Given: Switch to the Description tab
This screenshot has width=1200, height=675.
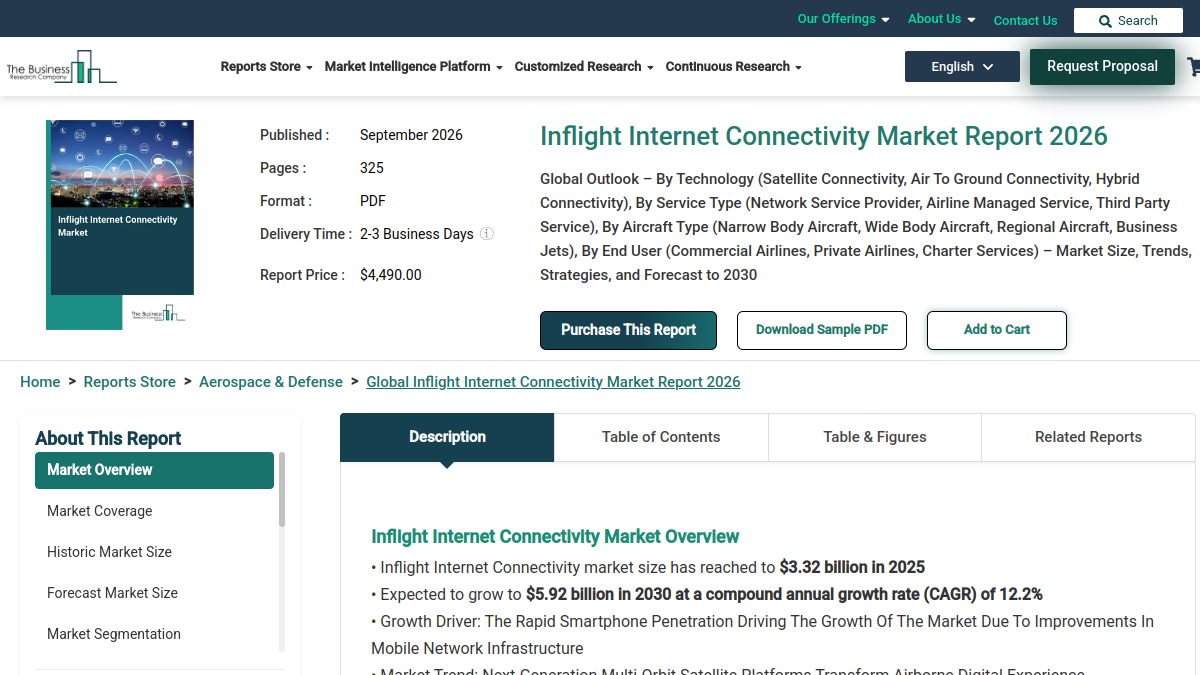Looking at the screenshot, I should pos(447,437).
